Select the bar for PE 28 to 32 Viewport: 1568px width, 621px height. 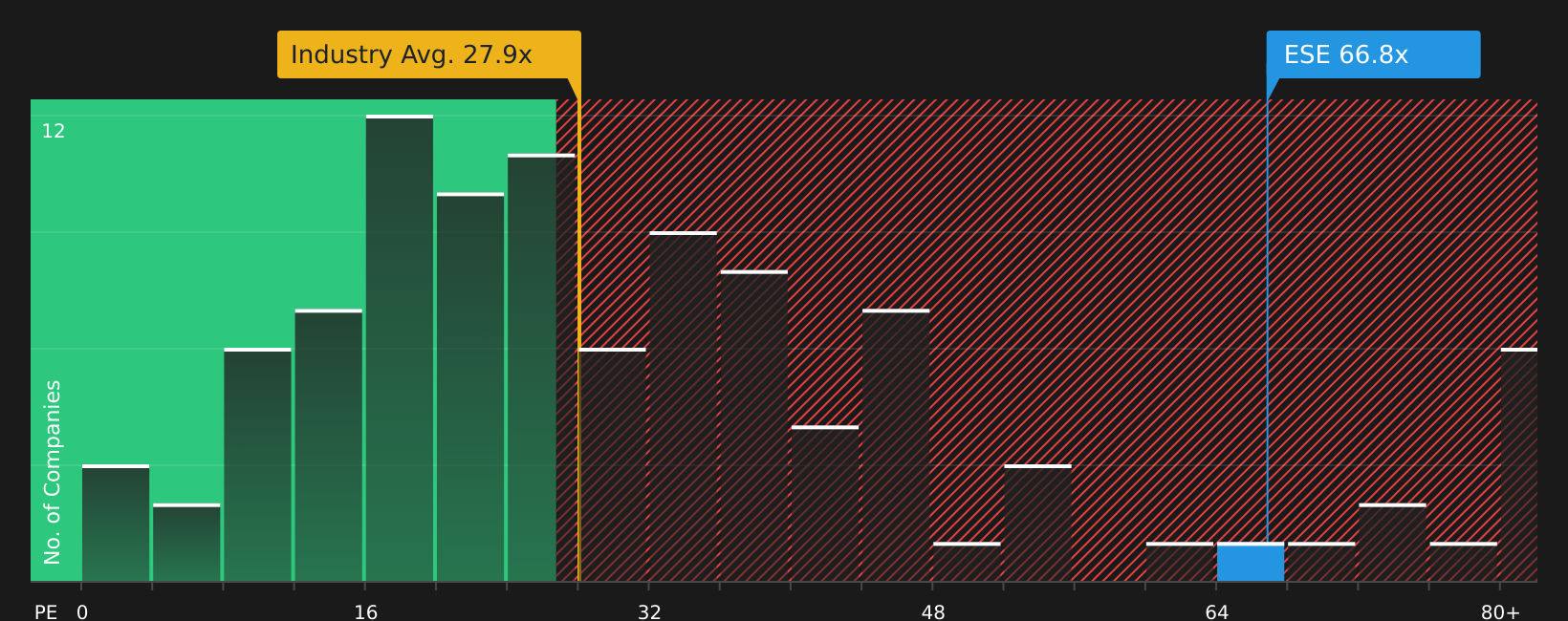tap(613, 465)
